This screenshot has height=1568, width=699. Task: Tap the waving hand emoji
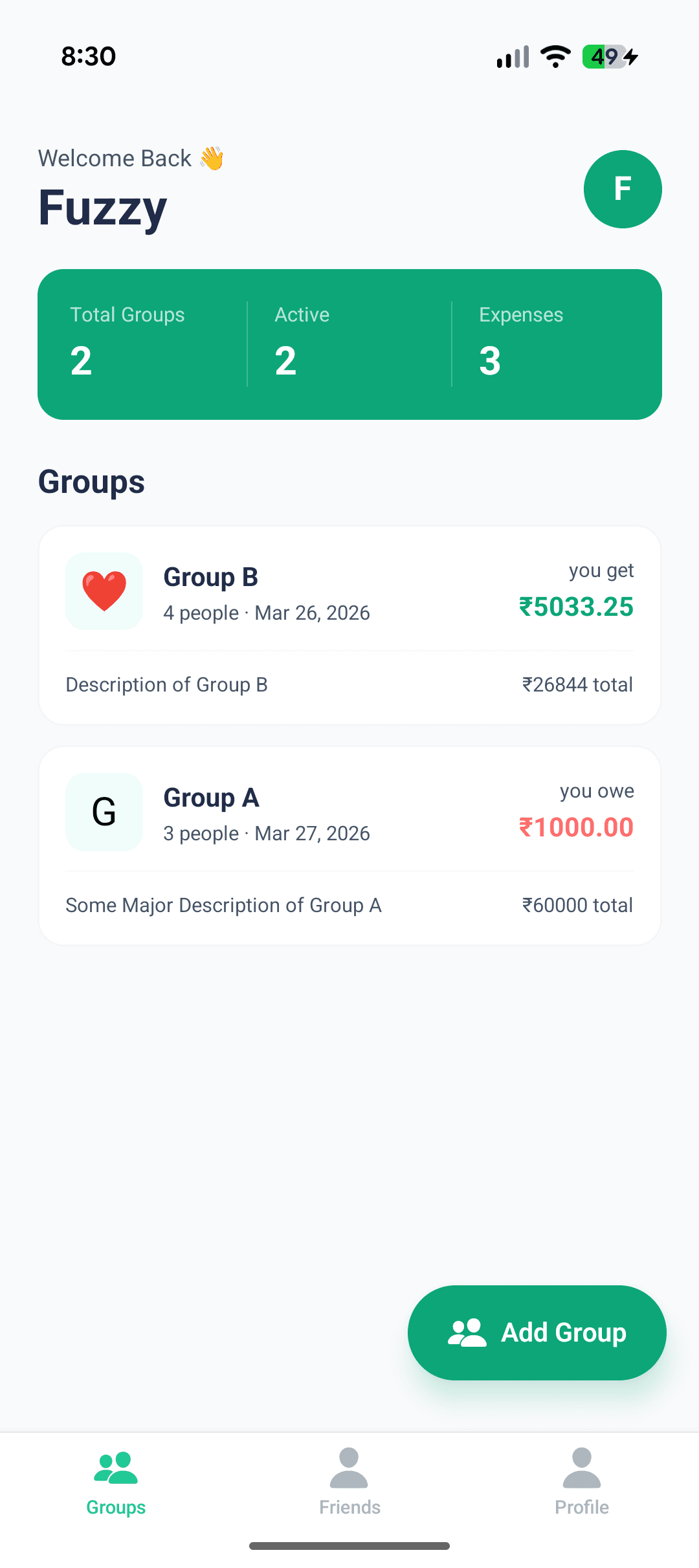point(212,158)
